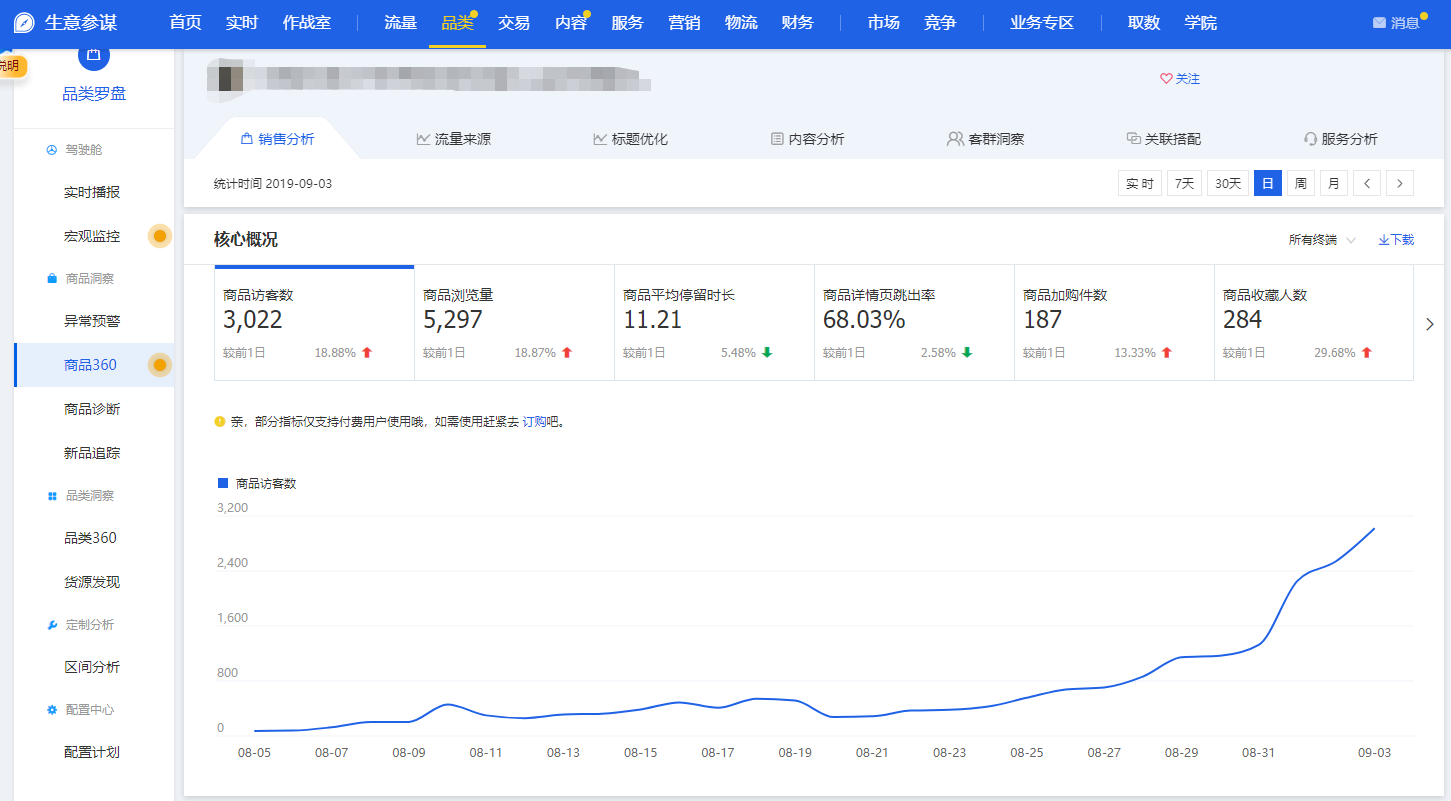The image size is (1451, 801).
Task: Click the 品类罗盘 bag icon in sidebar
Action: [93, 55]
